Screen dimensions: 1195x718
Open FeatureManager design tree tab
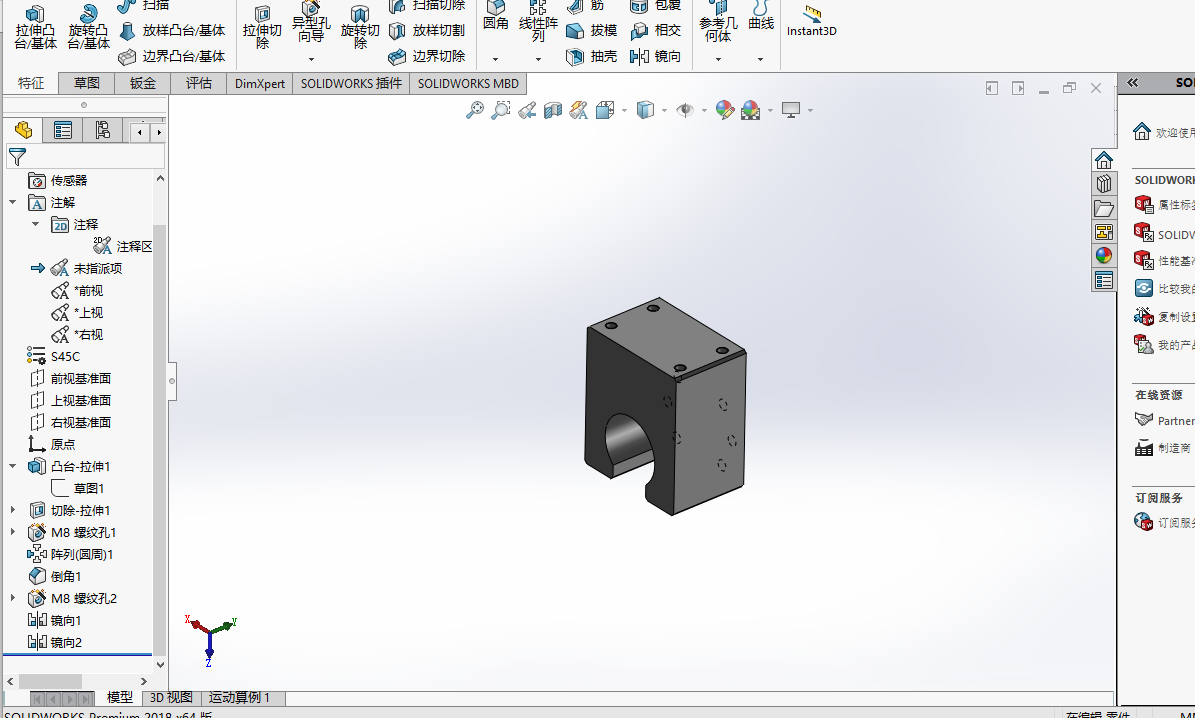pyautogui.click(x=24, y=130)
